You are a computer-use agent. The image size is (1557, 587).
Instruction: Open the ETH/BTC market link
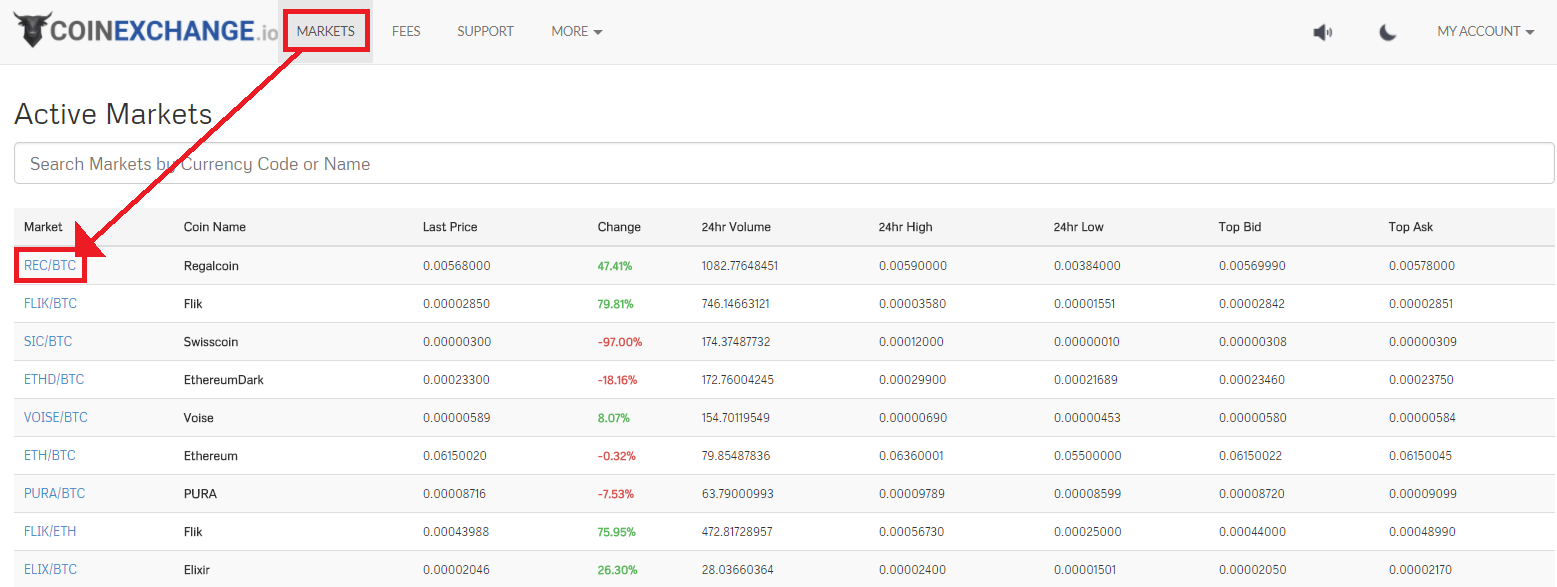(50, 456)
